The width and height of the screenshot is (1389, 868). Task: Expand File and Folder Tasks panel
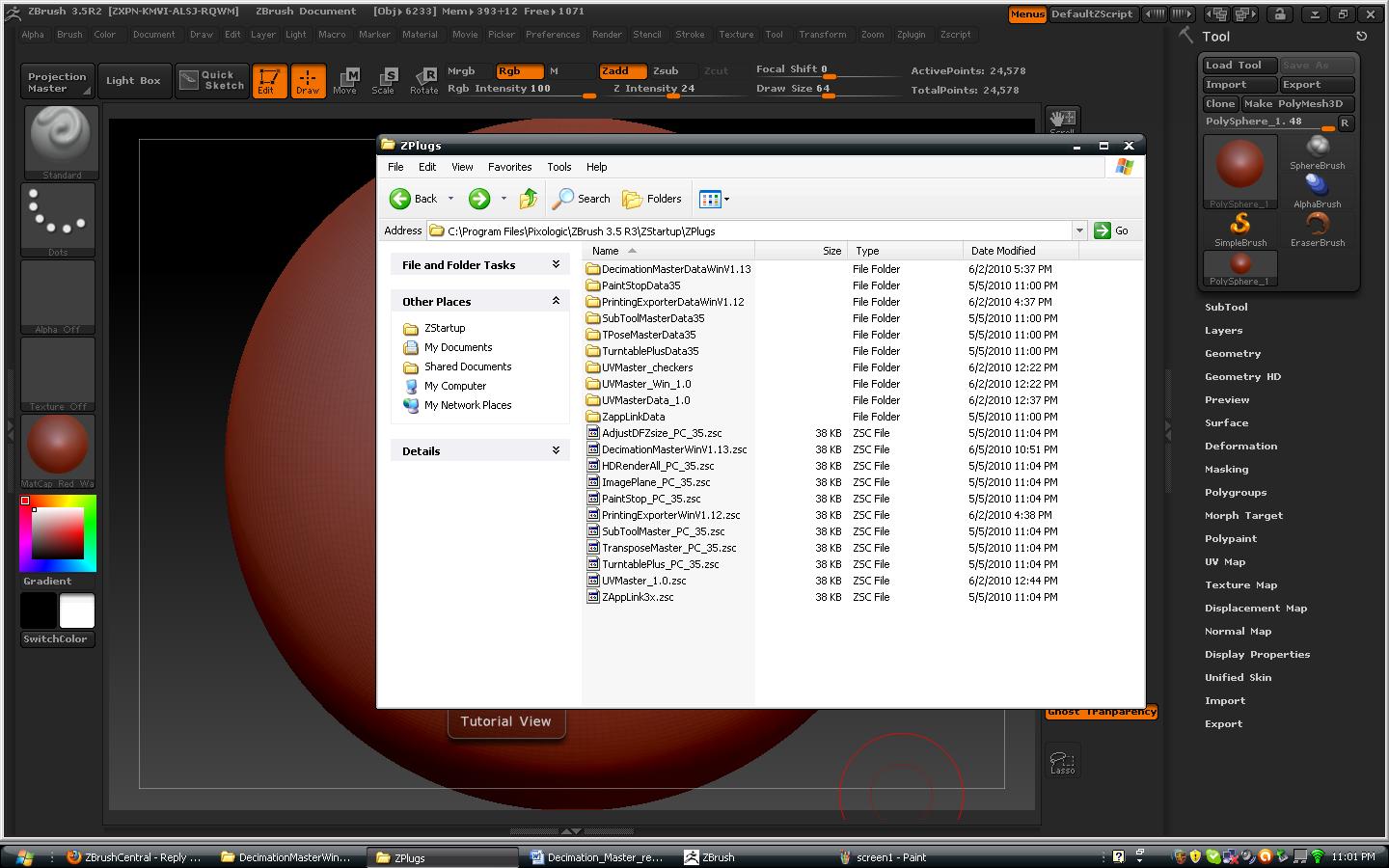(x=556, y=264)
